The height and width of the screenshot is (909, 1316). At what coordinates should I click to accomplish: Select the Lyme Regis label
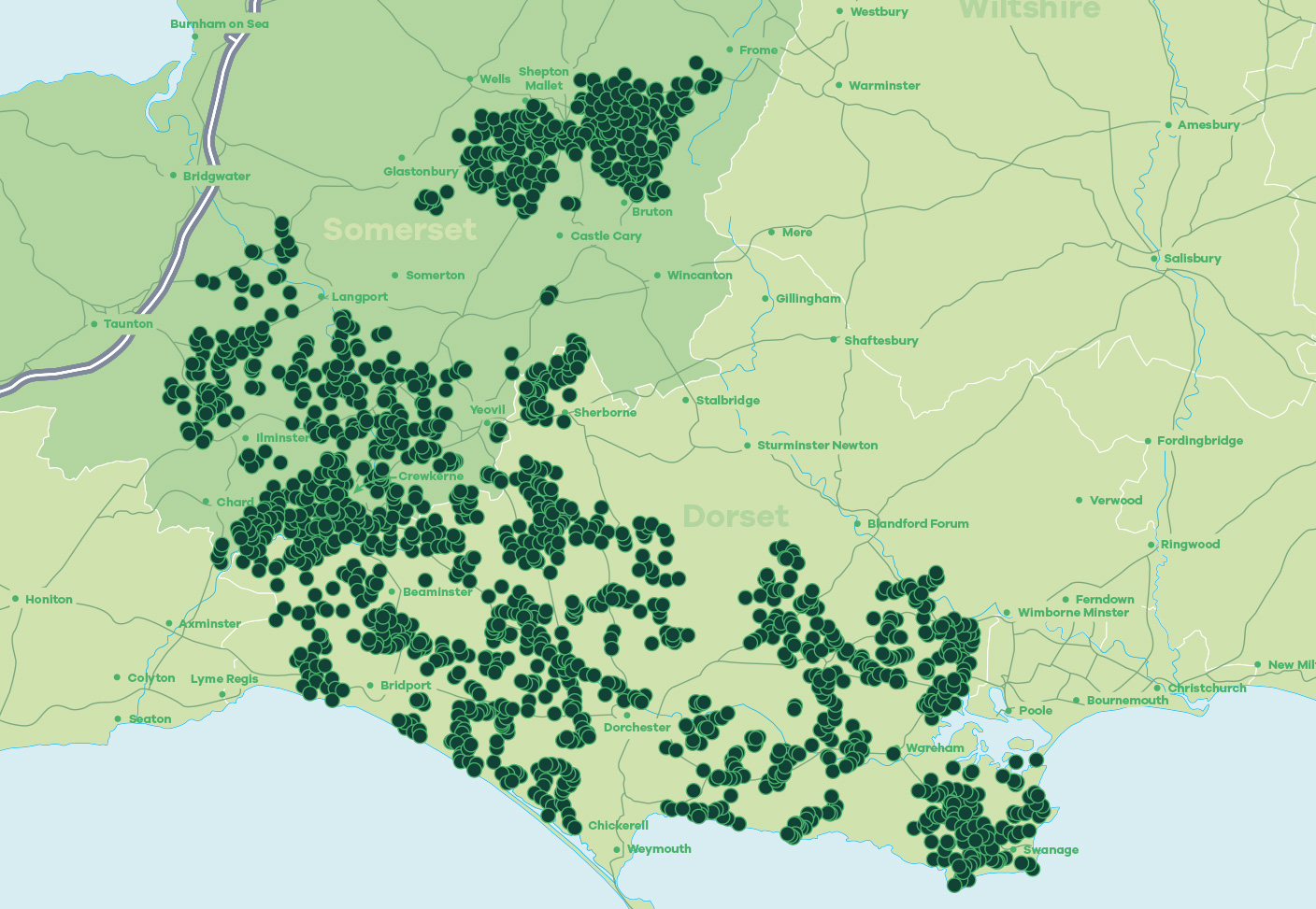pos(224,679)
